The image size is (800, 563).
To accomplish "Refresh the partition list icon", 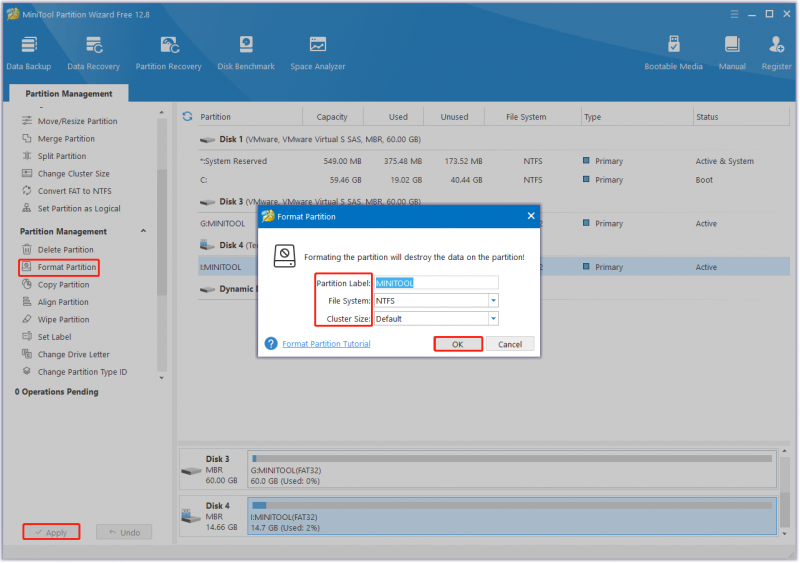I will (x=187, y=116).
